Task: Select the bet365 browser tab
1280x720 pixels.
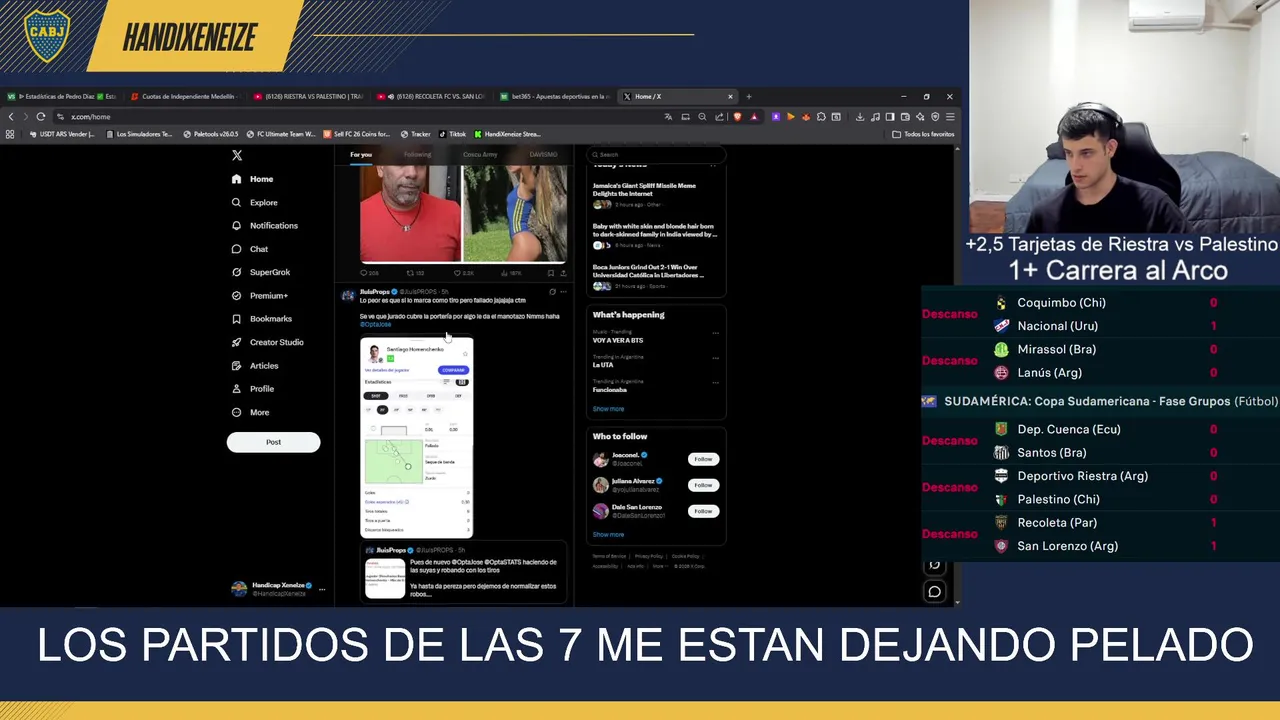Action: (x=555, y=97)
